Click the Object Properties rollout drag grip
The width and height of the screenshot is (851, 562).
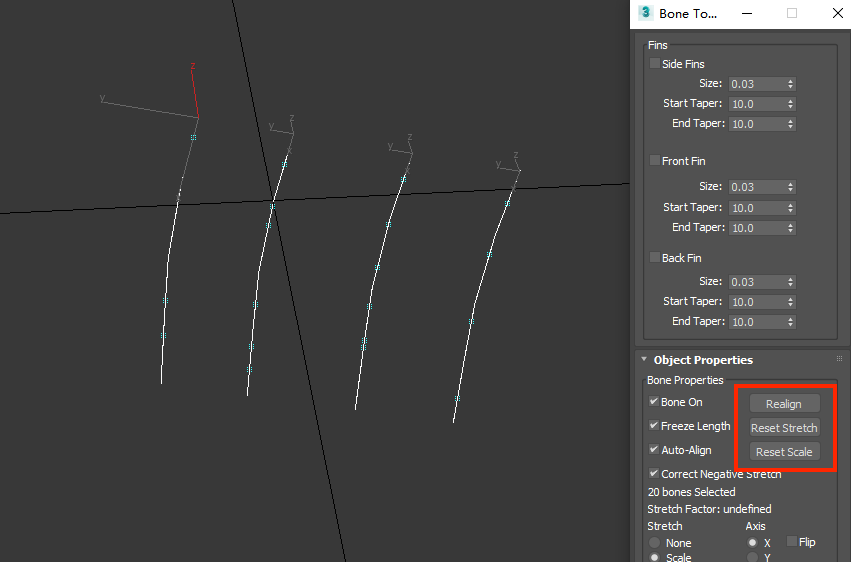click(x=839, y=359)
